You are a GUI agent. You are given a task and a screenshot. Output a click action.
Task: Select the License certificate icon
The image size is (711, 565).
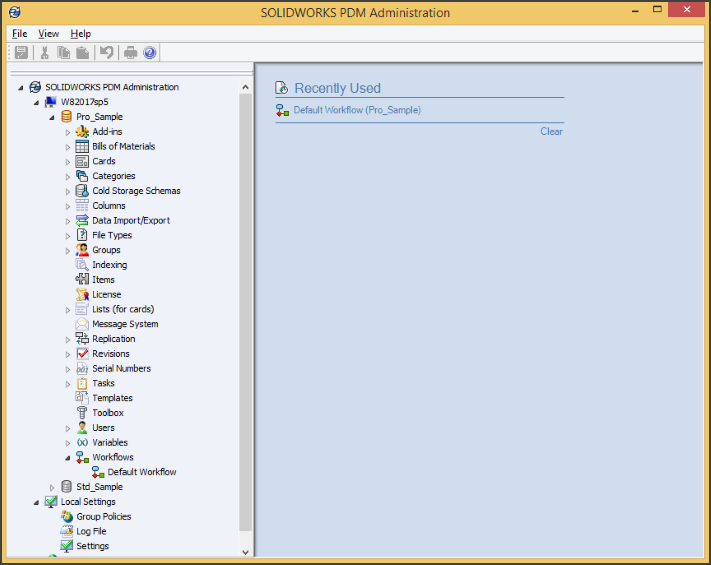[x=82, y=295]
